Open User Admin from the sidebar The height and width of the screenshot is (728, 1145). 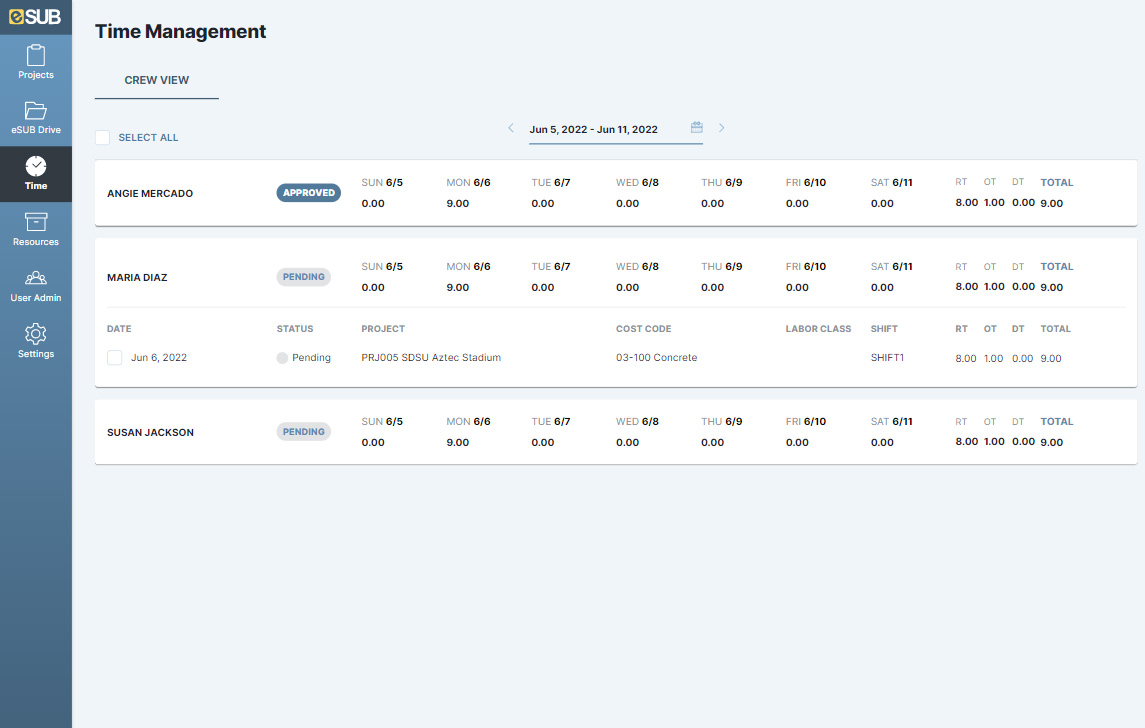35,286
